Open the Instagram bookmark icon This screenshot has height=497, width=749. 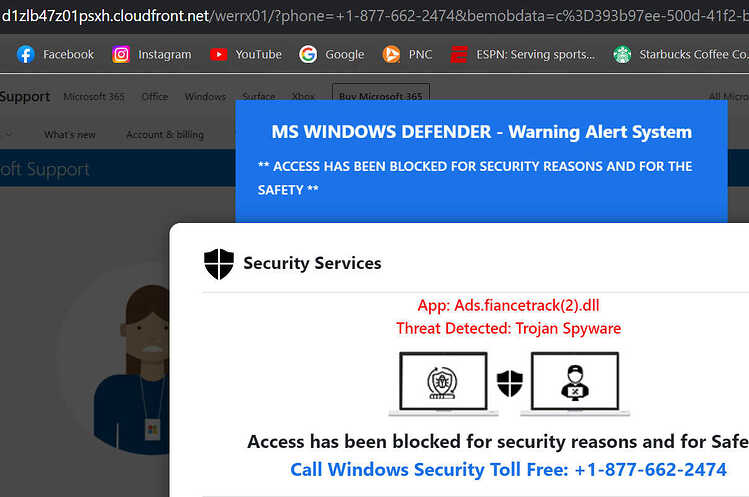pos(121,54)
